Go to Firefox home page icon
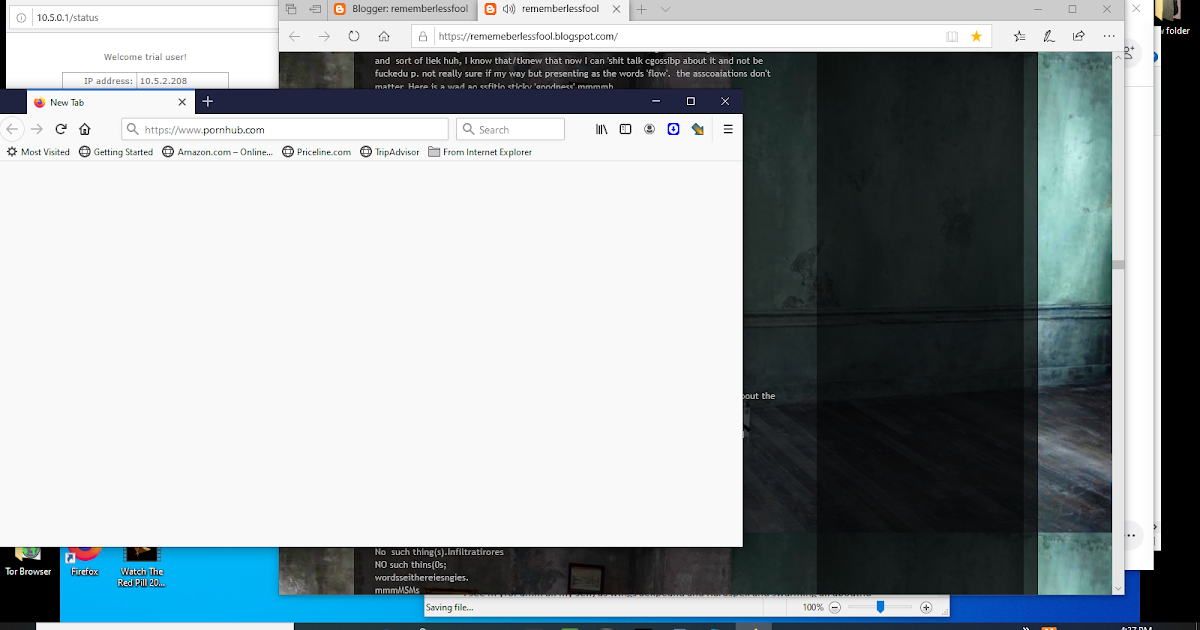 (x=85, y=129)
